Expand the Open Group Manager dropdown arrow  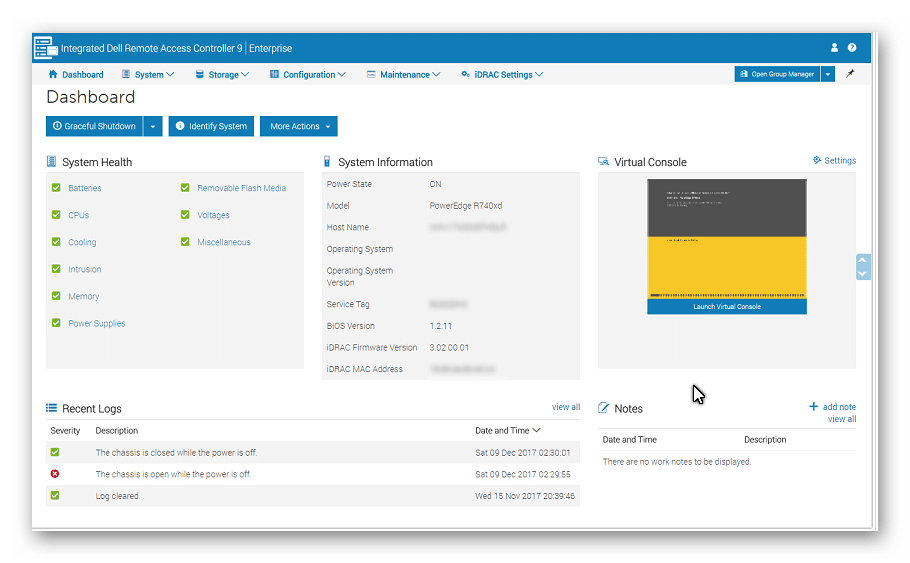(827, 74)
